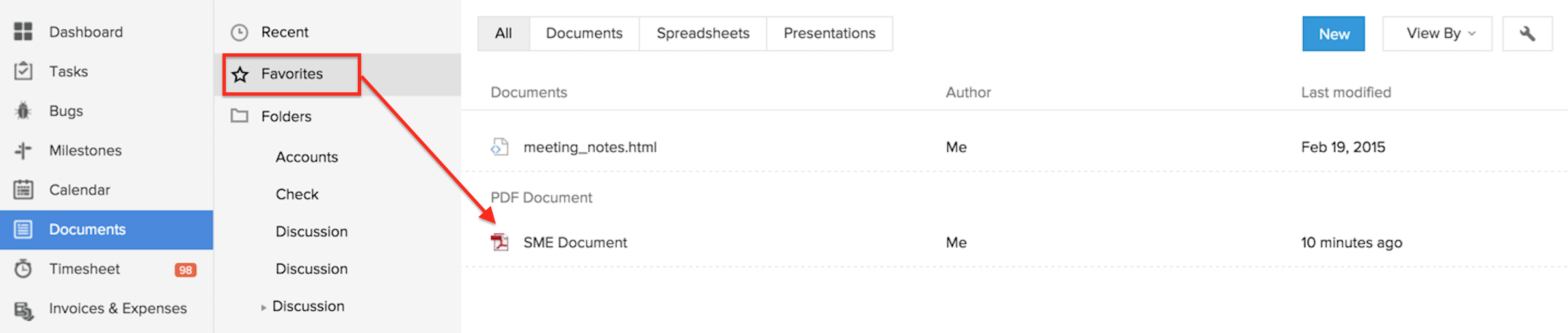Viewport: 1568px width, 333px height.
Task: Click the New button
Action: 1333,34
